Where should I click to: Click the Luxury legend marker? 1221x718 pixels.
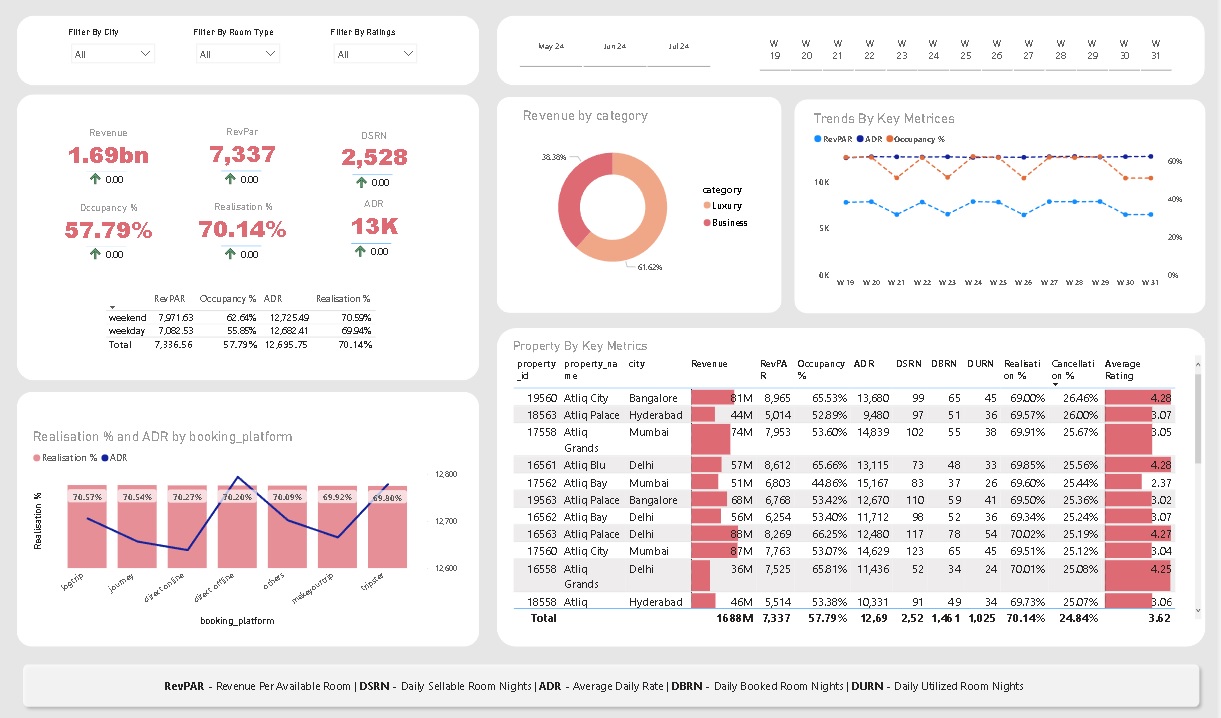point(706,206)
